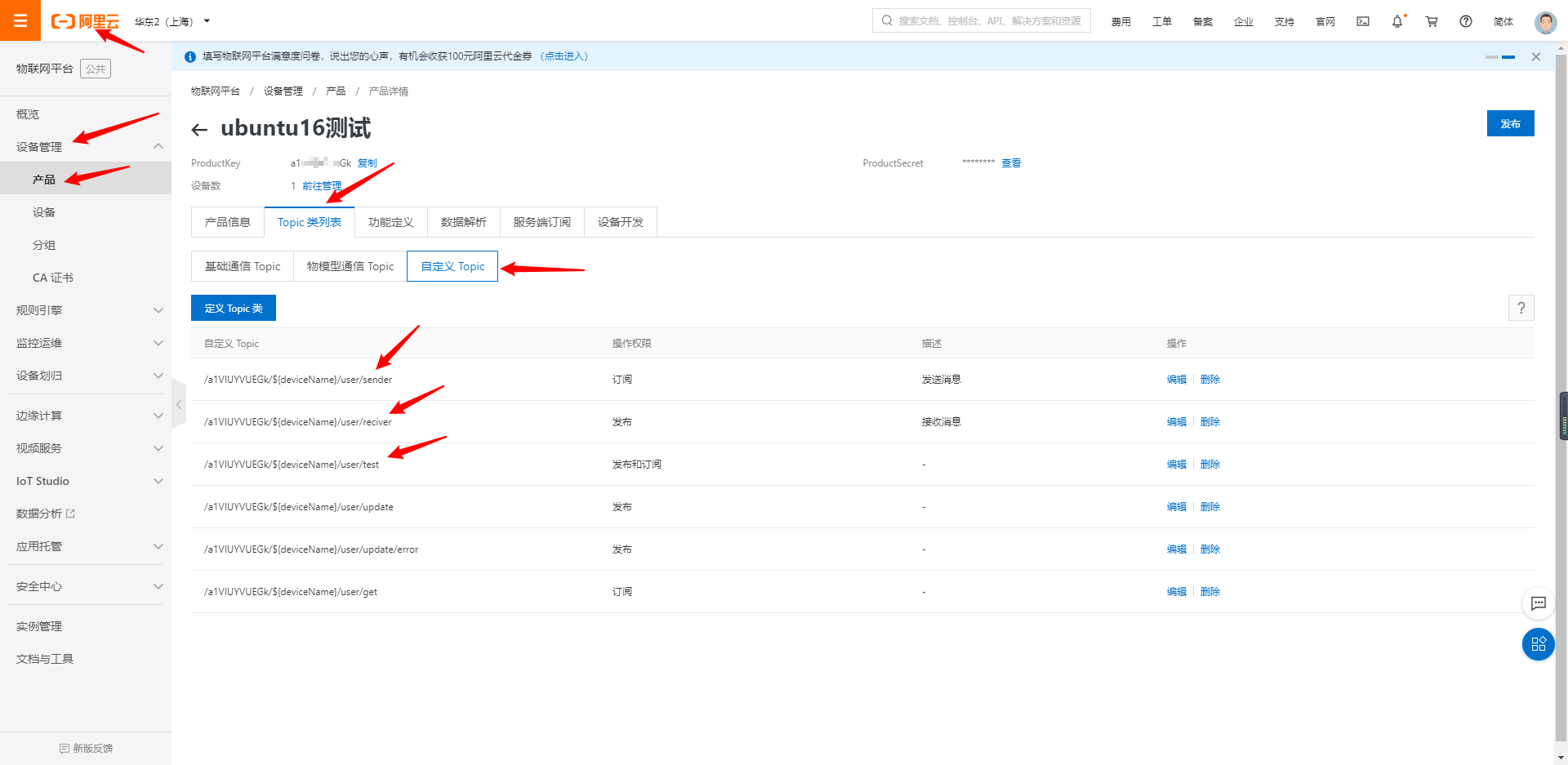Open the 工单 top menu

click(x=1161, y=22)
